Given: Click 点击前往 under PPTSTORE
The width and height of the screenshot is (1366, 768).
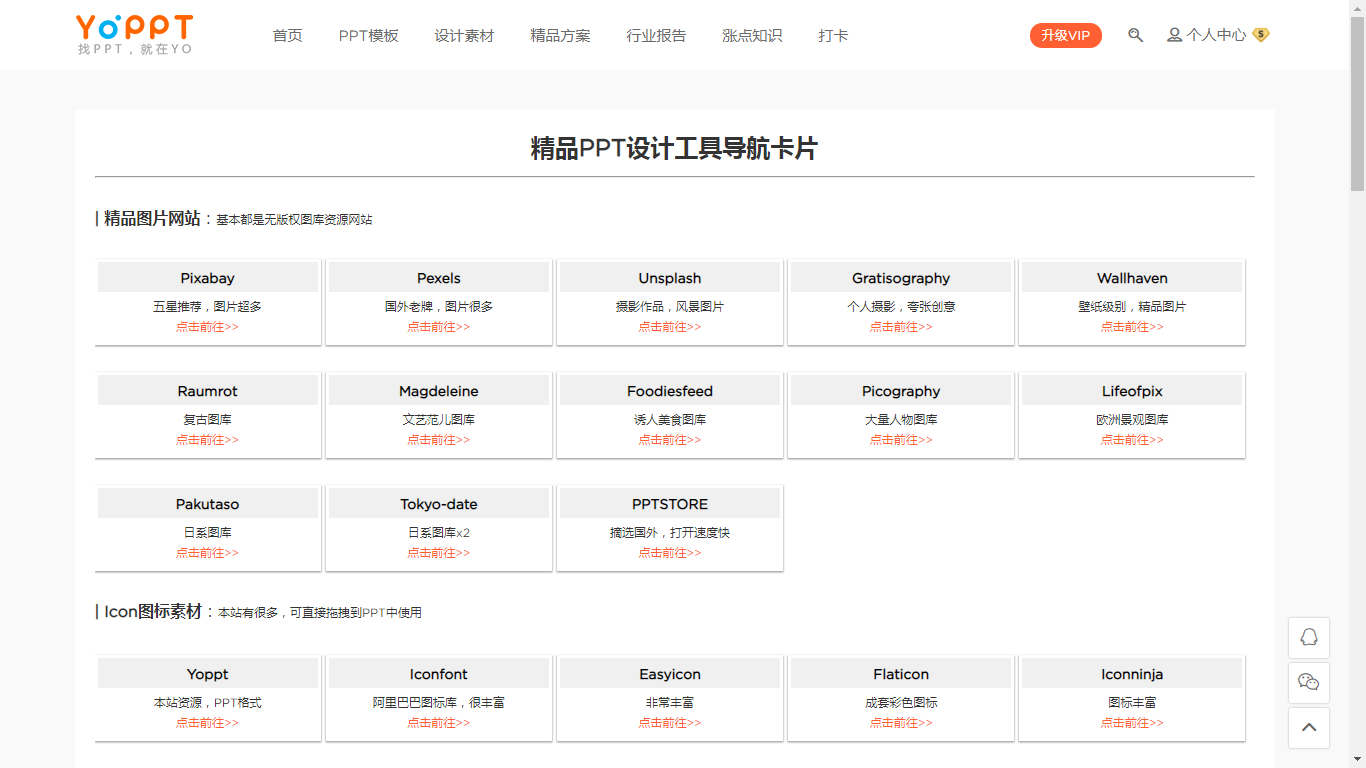Looking at the screenshot, I should tap(670, 553).
